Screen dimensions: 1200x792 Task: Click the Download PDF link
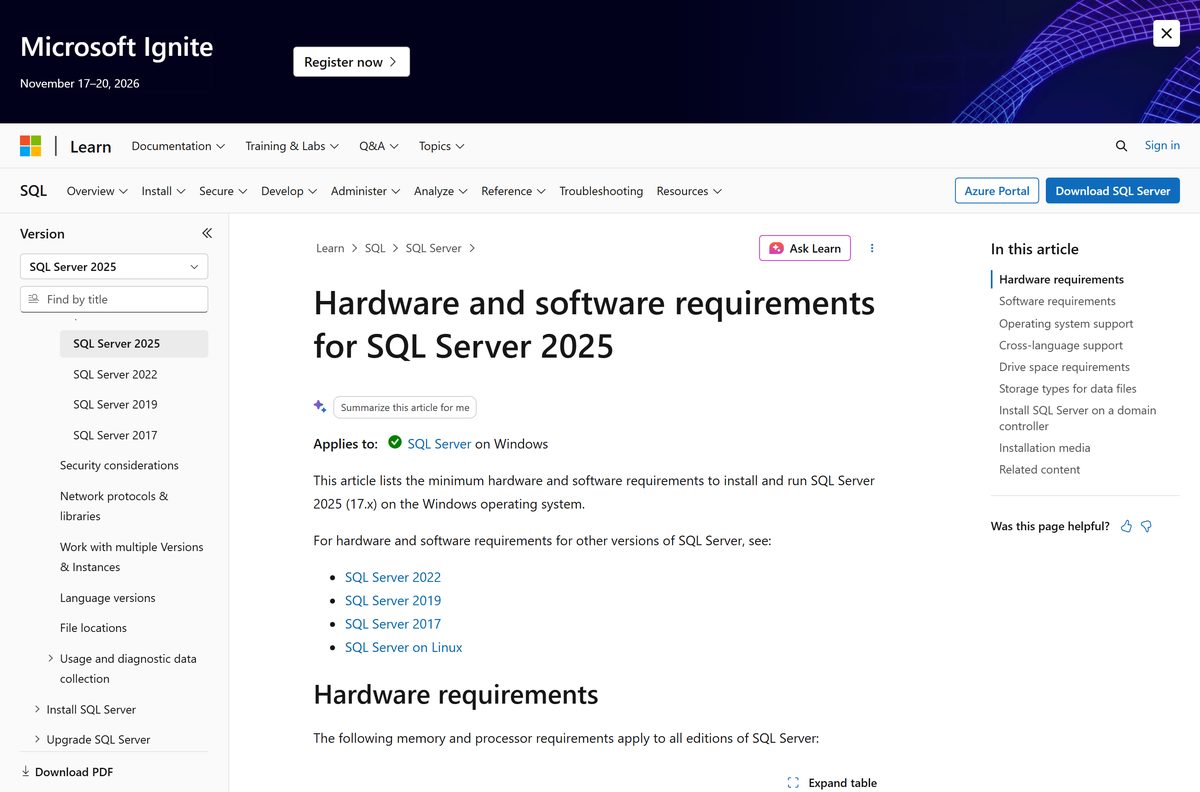pos(74,772)
